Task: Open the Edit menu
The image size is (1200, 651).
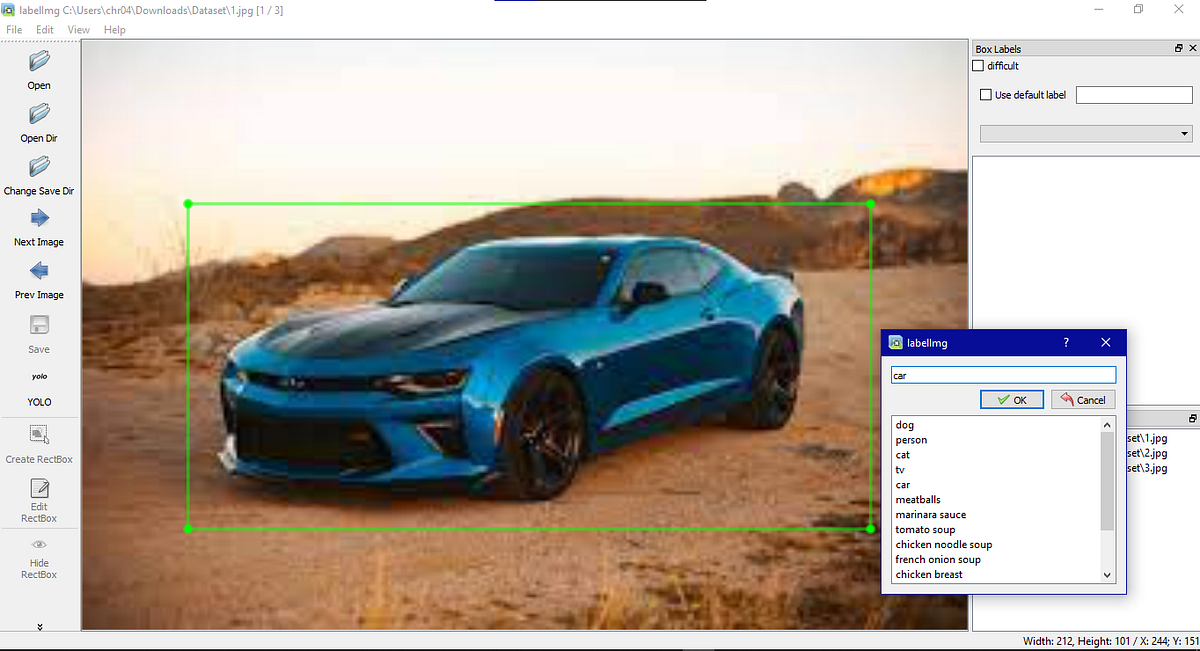Action: point(44,29)
